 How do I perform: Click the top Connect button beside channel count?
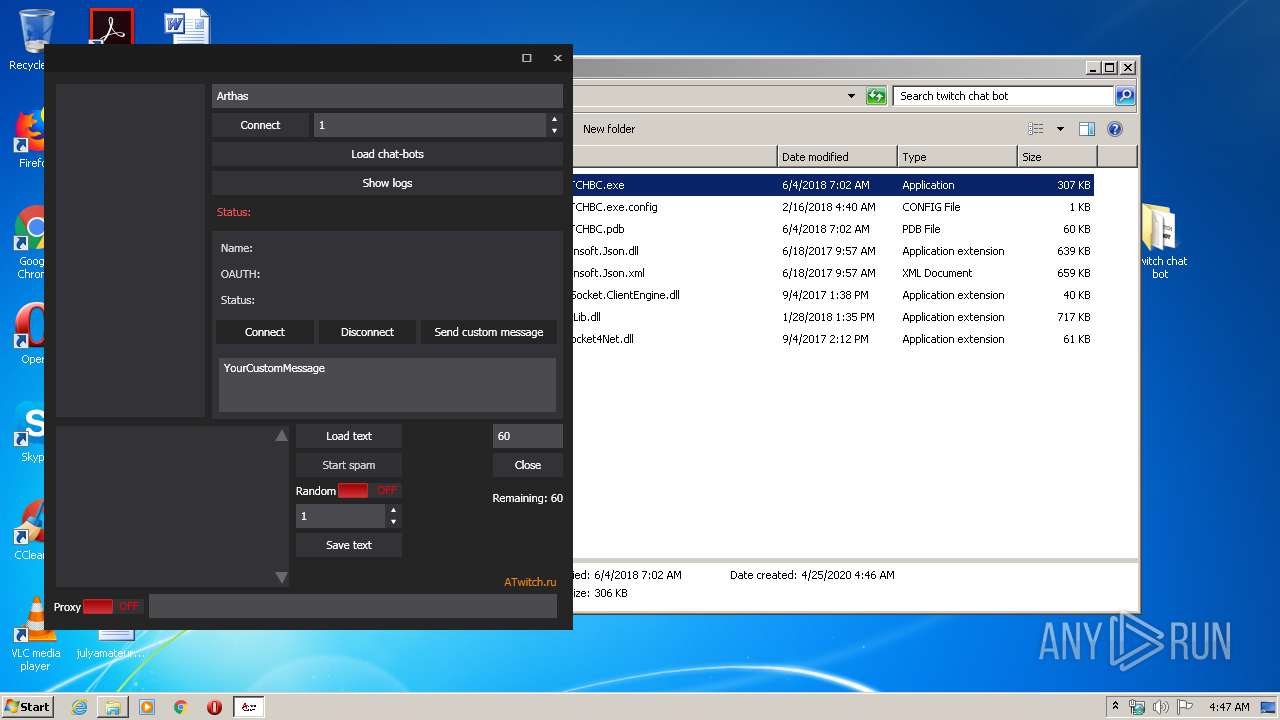(260, 125)
